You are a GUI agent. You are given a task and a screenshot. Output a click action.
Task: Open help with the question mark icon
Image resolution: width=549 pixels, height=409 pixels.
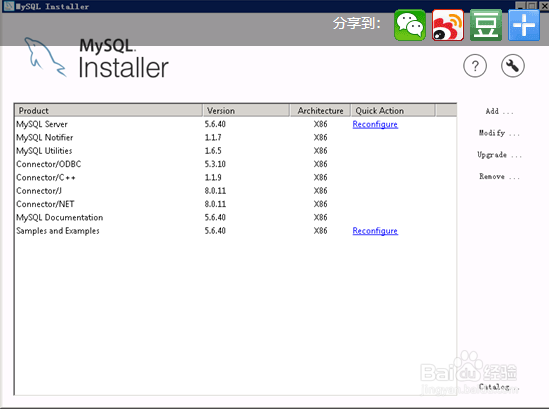click(x=475, y=66)
